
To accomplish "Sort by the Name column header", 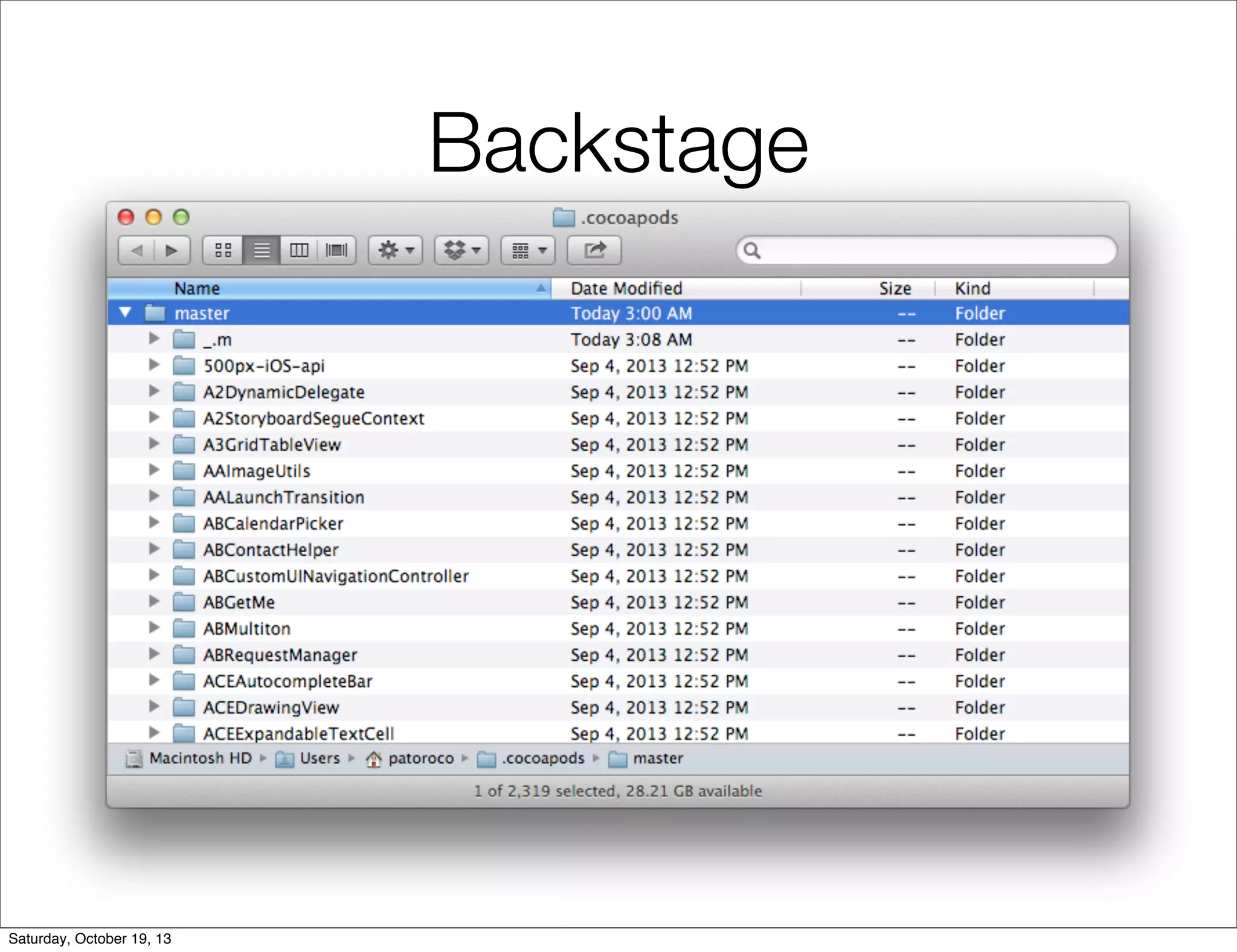I will click(329, 289).
